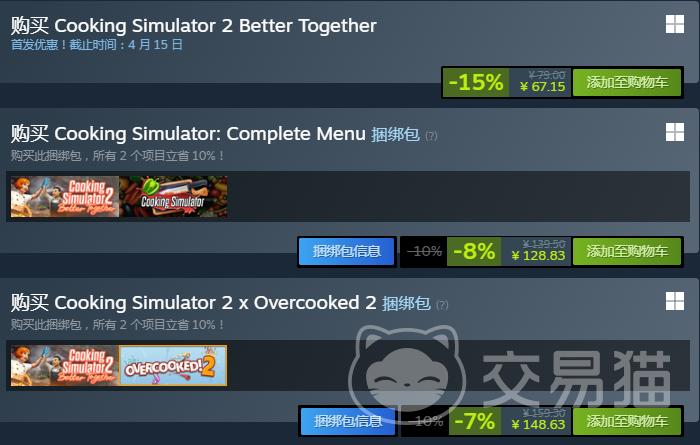The width and height of the screenshot is (700, 445).
Task: Click the -15% discount badge
Action: pyautogui.click(x=476, y=82)
